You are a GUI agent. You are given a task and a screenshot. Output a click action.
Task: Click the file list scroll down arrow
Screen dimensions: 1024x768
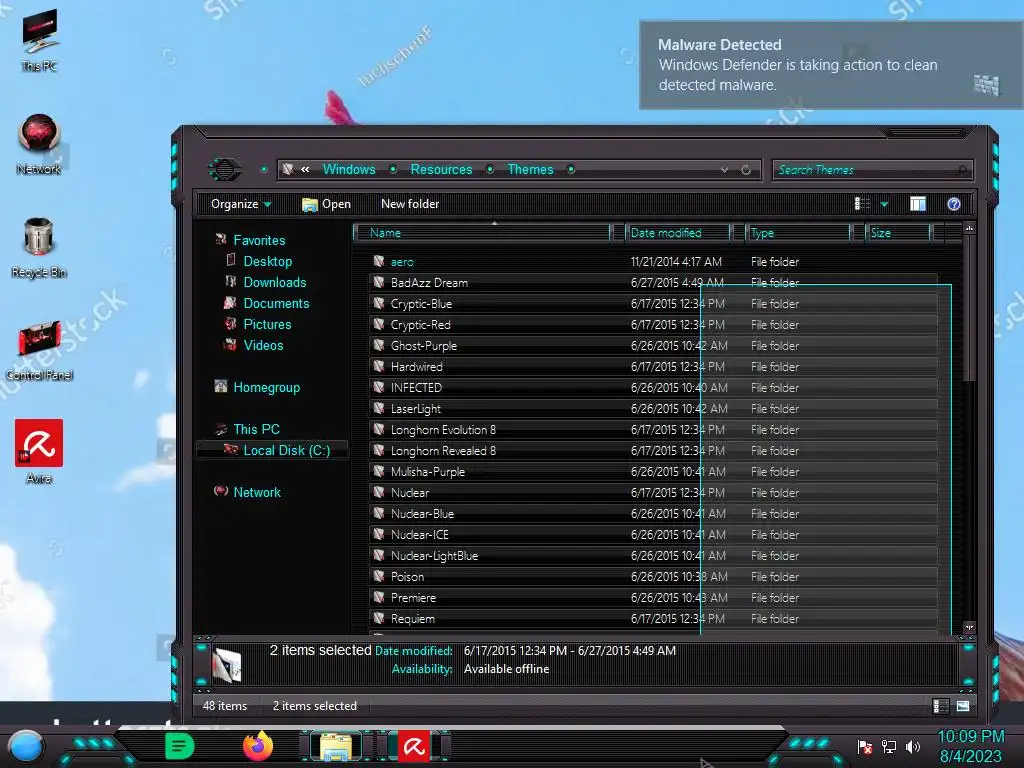[969, 627]
